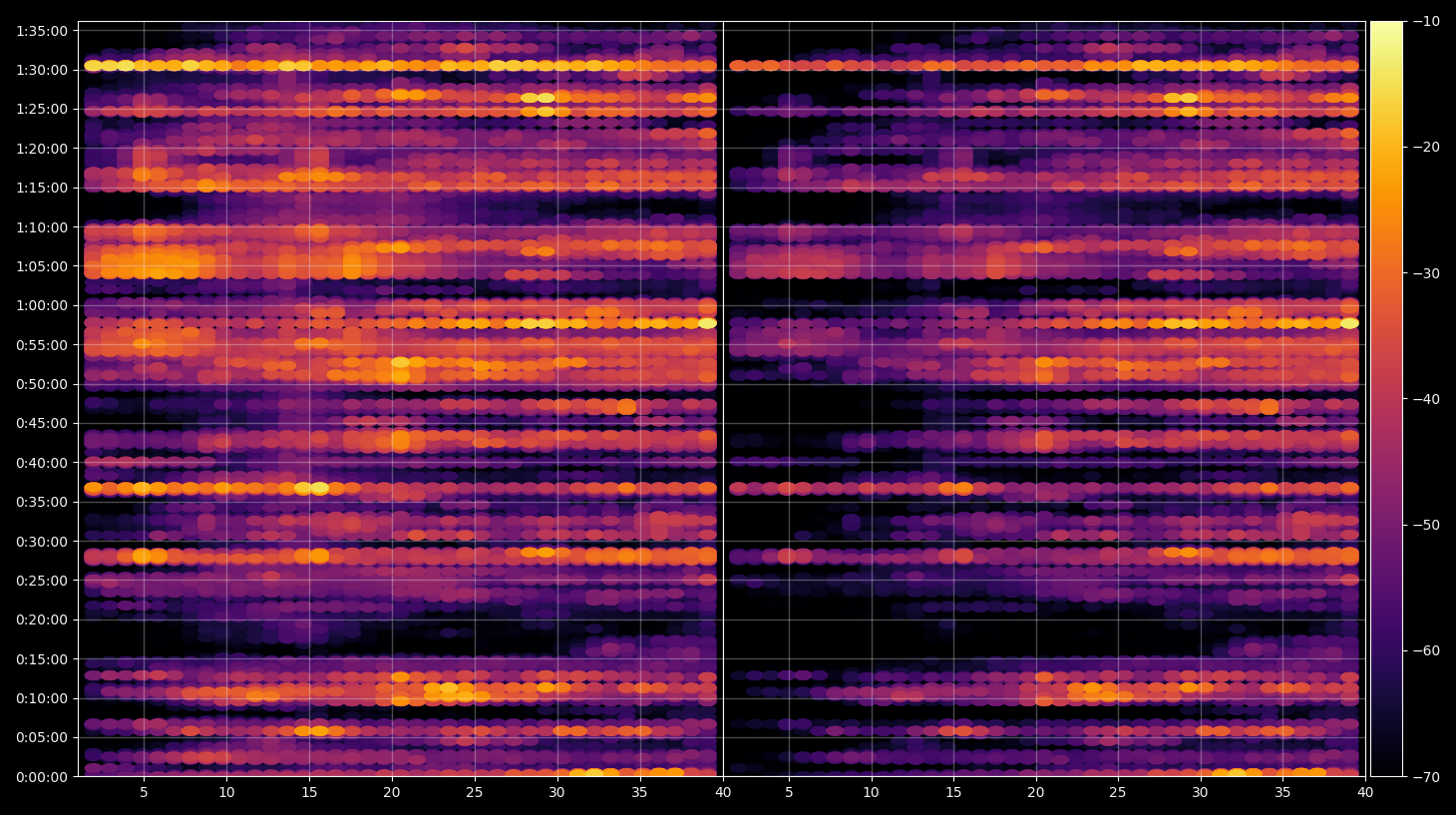
Task: Click the −30 colorbar scale label
Action: pyautogui.click(x=1427, y=273)
